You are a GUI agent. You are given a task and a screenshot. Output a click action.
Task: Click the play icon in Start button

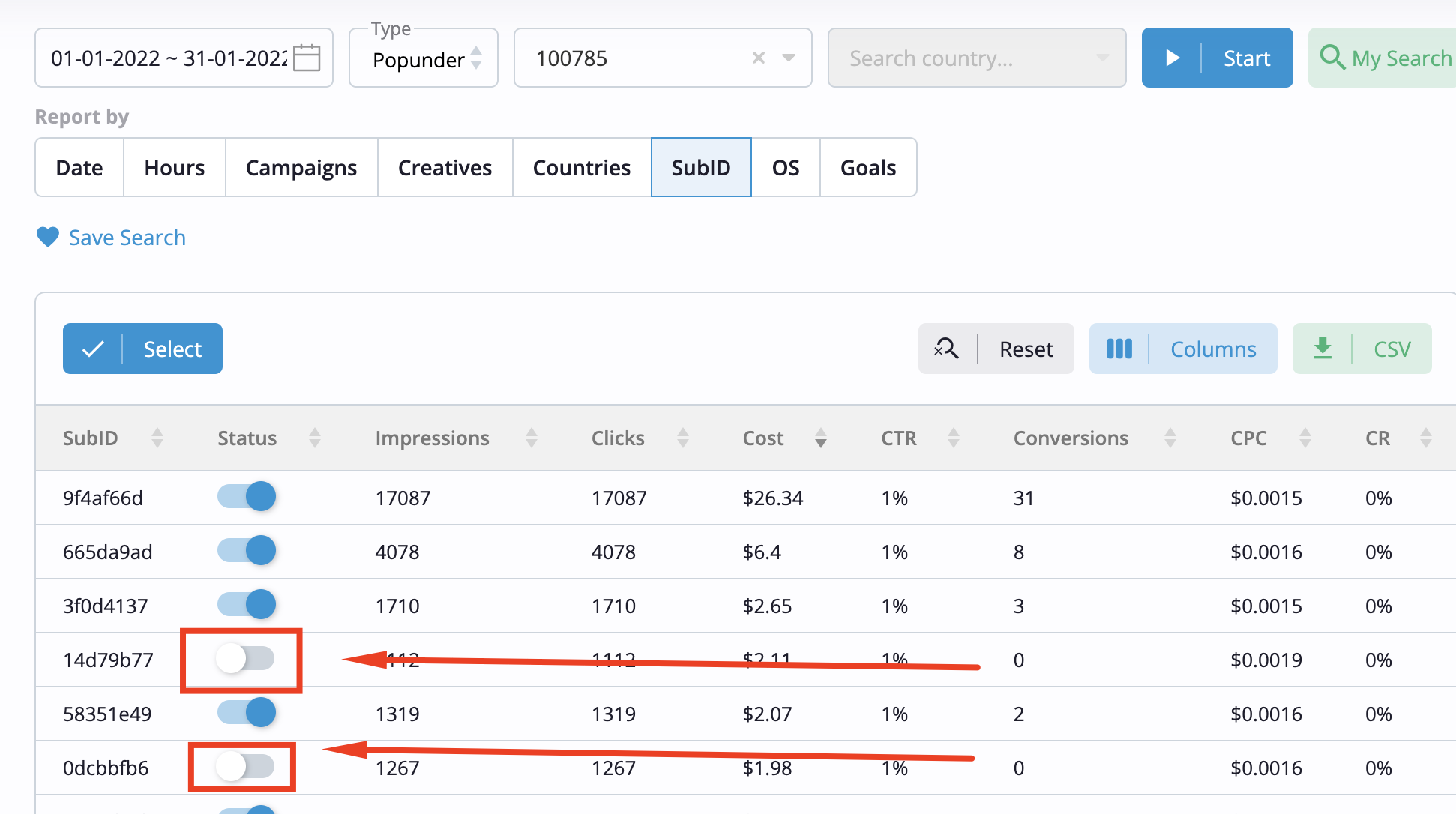click(x=1173, y=58)
